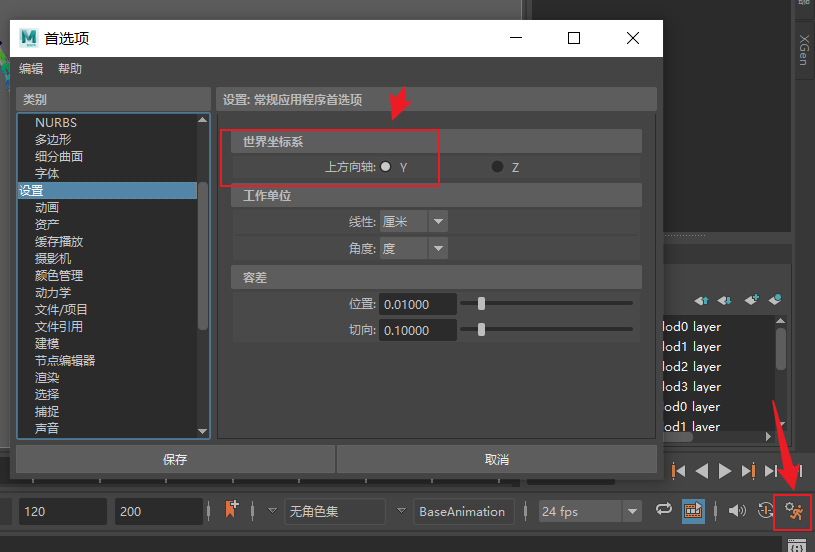Collapse the 容差 section
Image resolution: width=815 pixels, height=552 pixels.
[436, 278]
